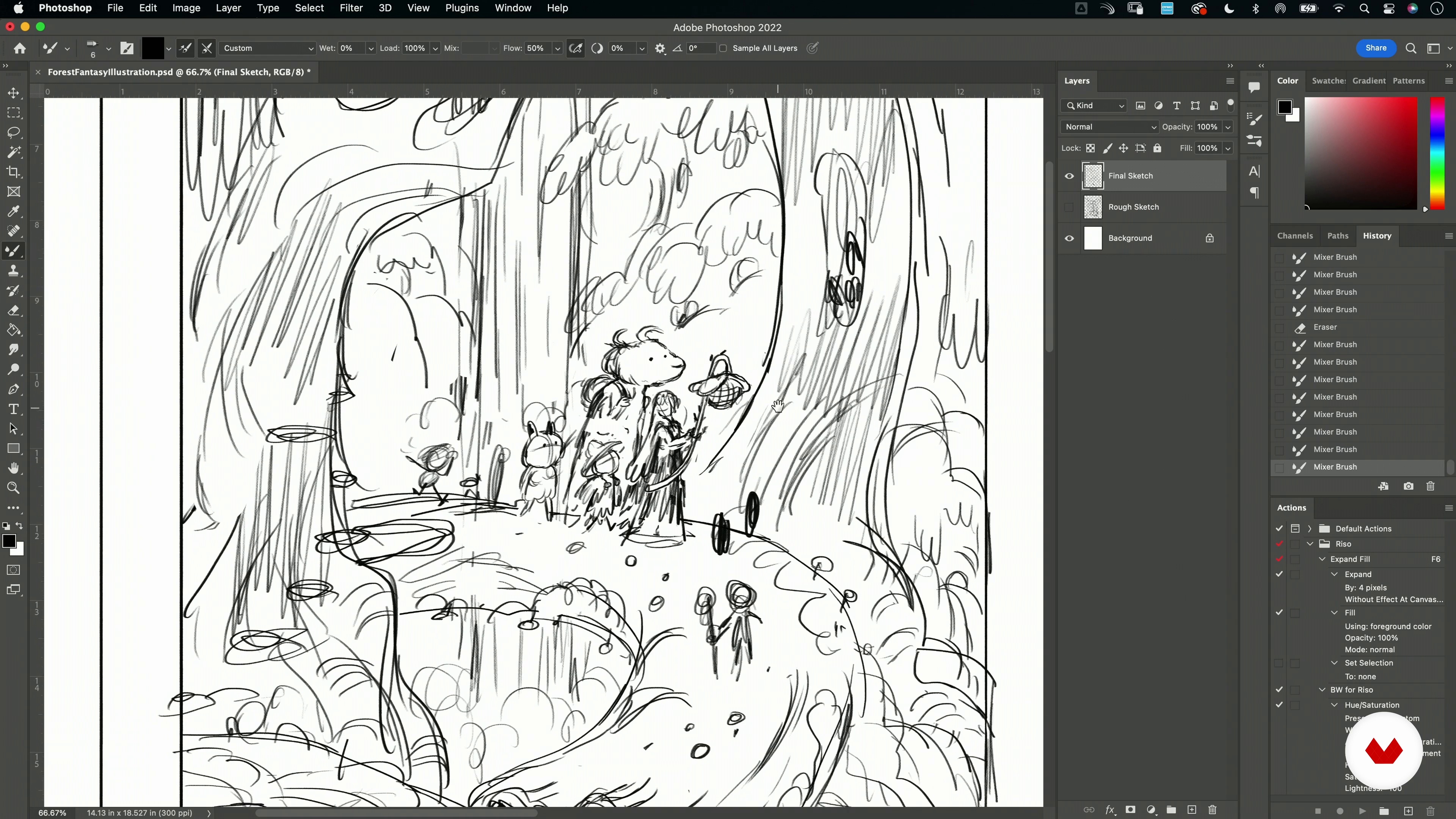Hide the Background layer
1456x819 pixels.
pyautogui.click(x=1069, y=238)
